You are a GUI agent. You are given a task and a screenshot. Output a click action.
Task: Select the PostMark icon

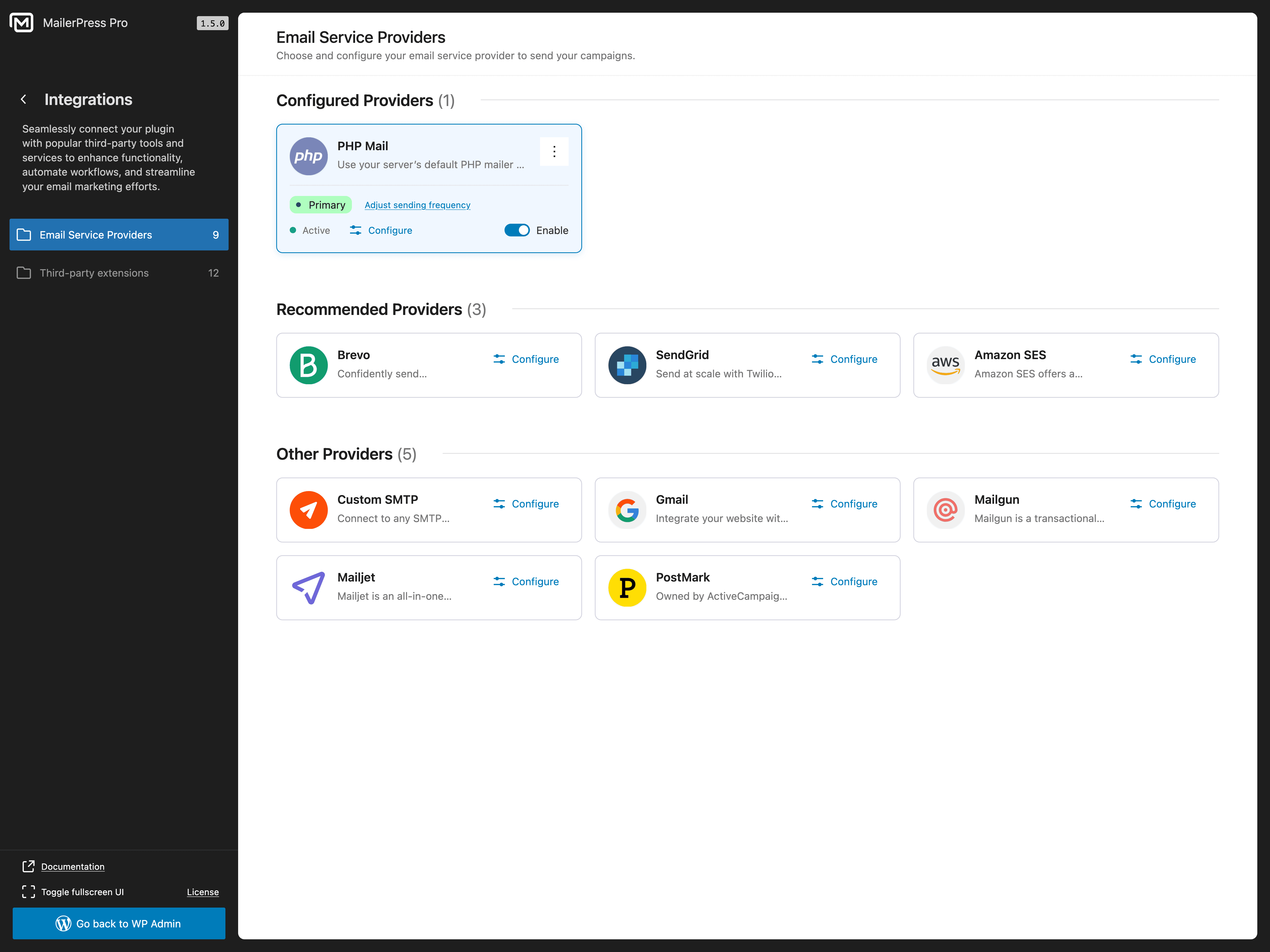tap(627, 588)
